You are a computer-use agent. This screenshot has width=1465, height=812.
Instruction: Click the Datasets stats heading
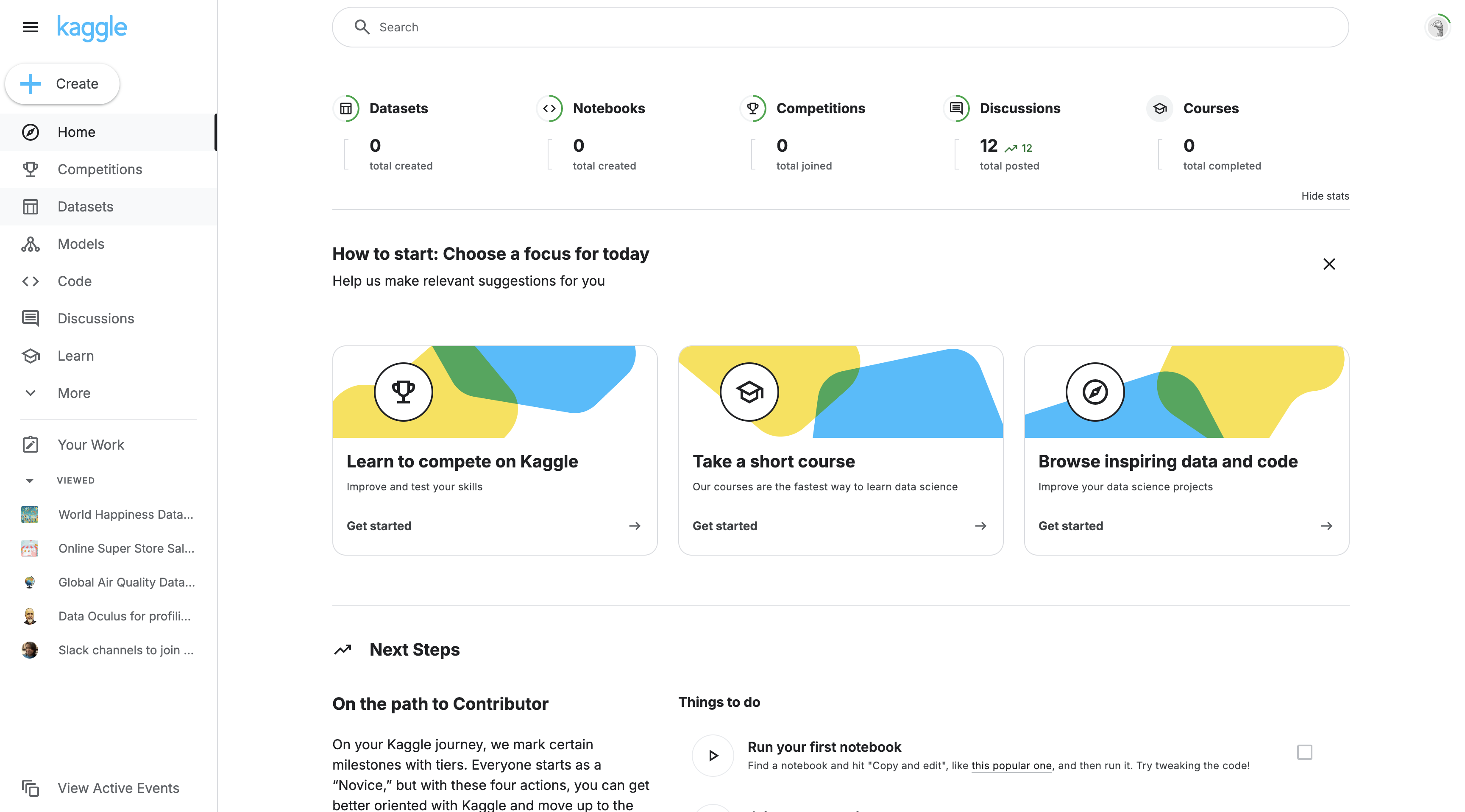[x=398, y=108]
